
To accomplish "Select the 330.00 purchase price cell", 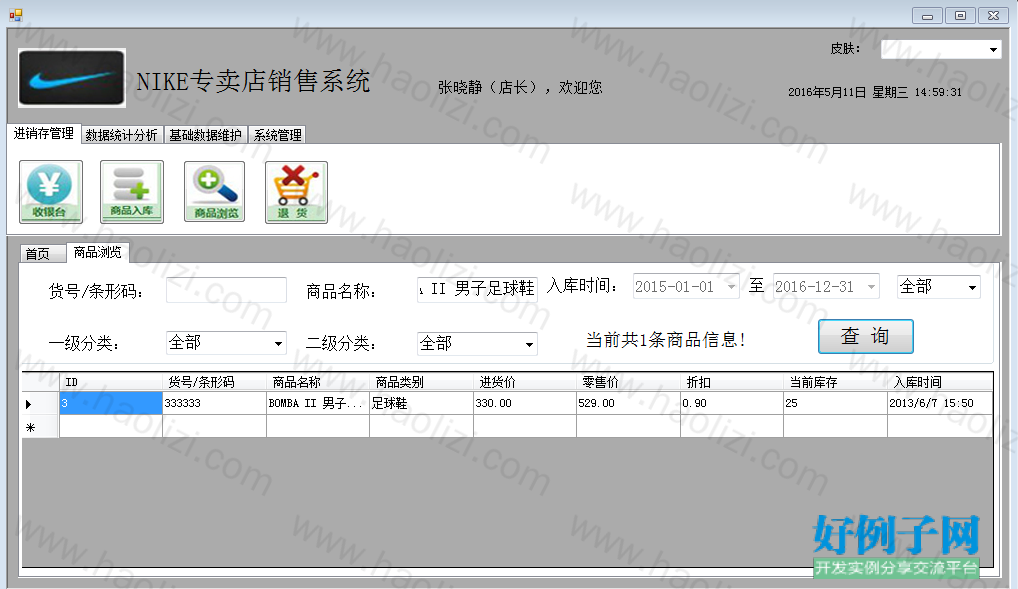I will [x=525, y=403].
